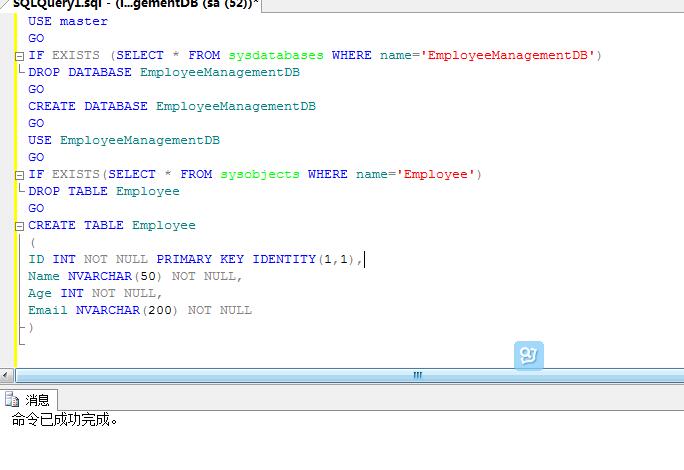
Task: Click the Name NVARCHAR(50) column line
Action: tap(135, 277)
